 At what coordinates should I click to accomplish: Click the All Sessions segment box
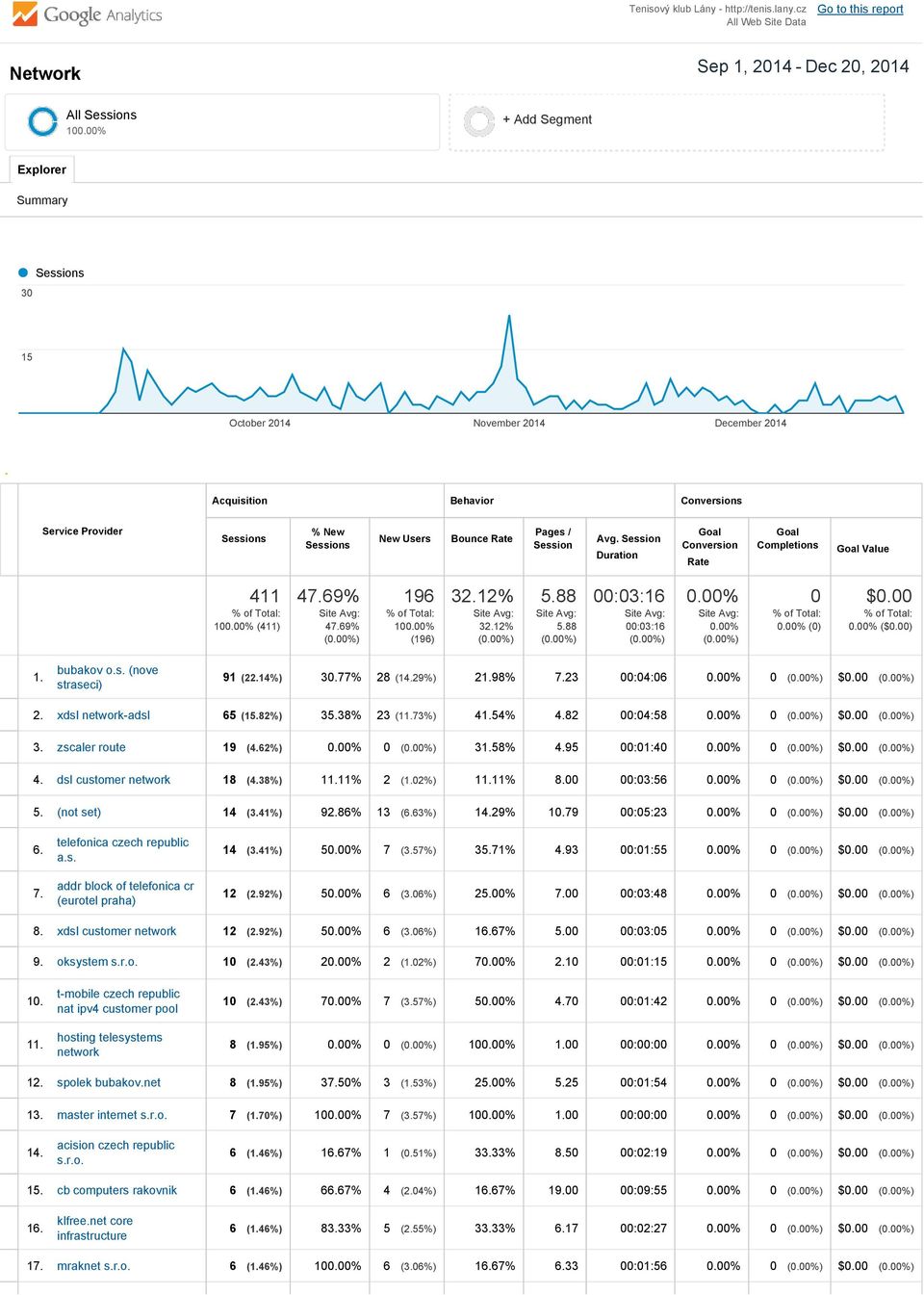click(222, 122)
